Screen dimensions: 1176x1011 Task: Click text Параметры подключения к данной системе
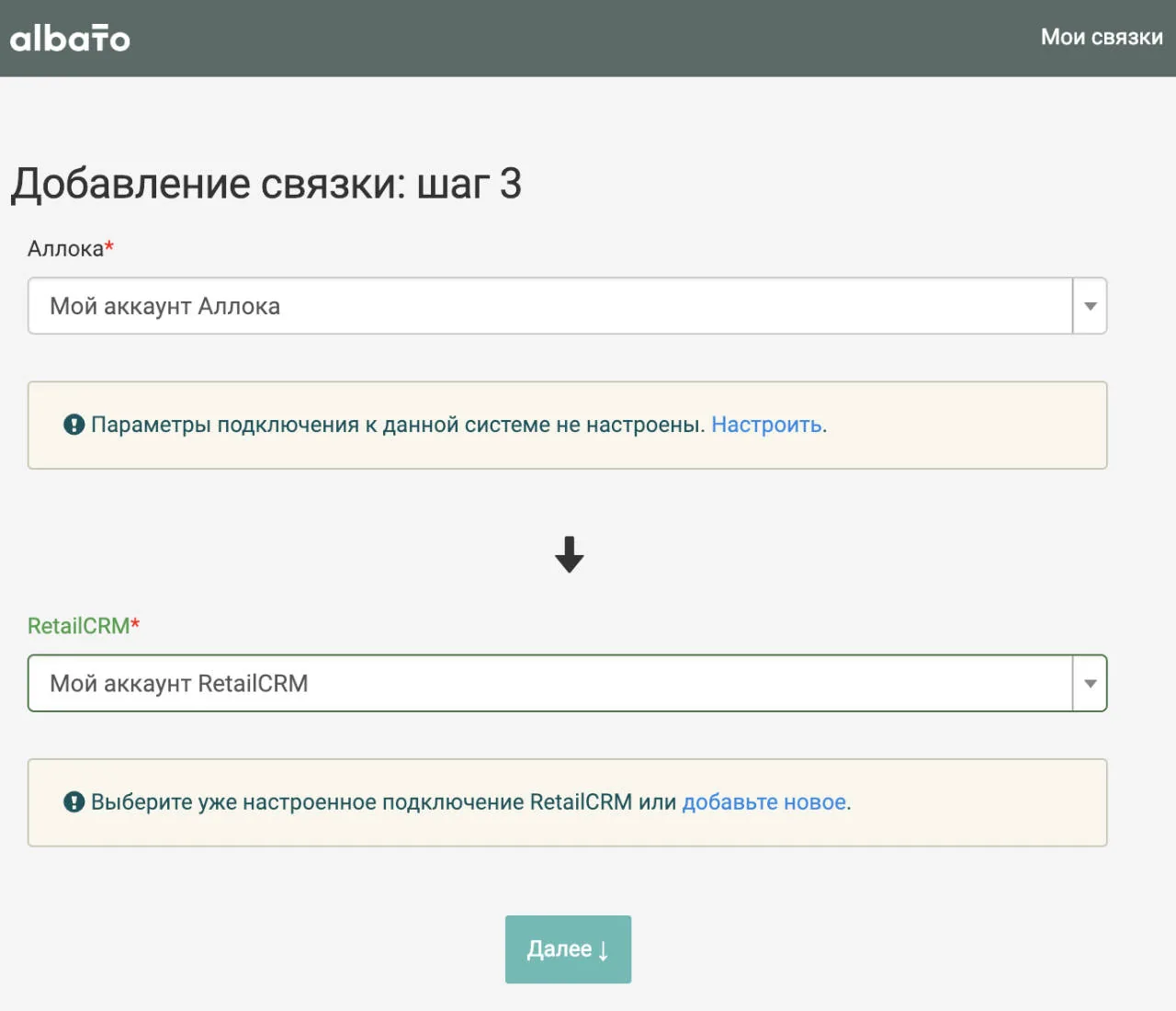click(x=321, y=425)
